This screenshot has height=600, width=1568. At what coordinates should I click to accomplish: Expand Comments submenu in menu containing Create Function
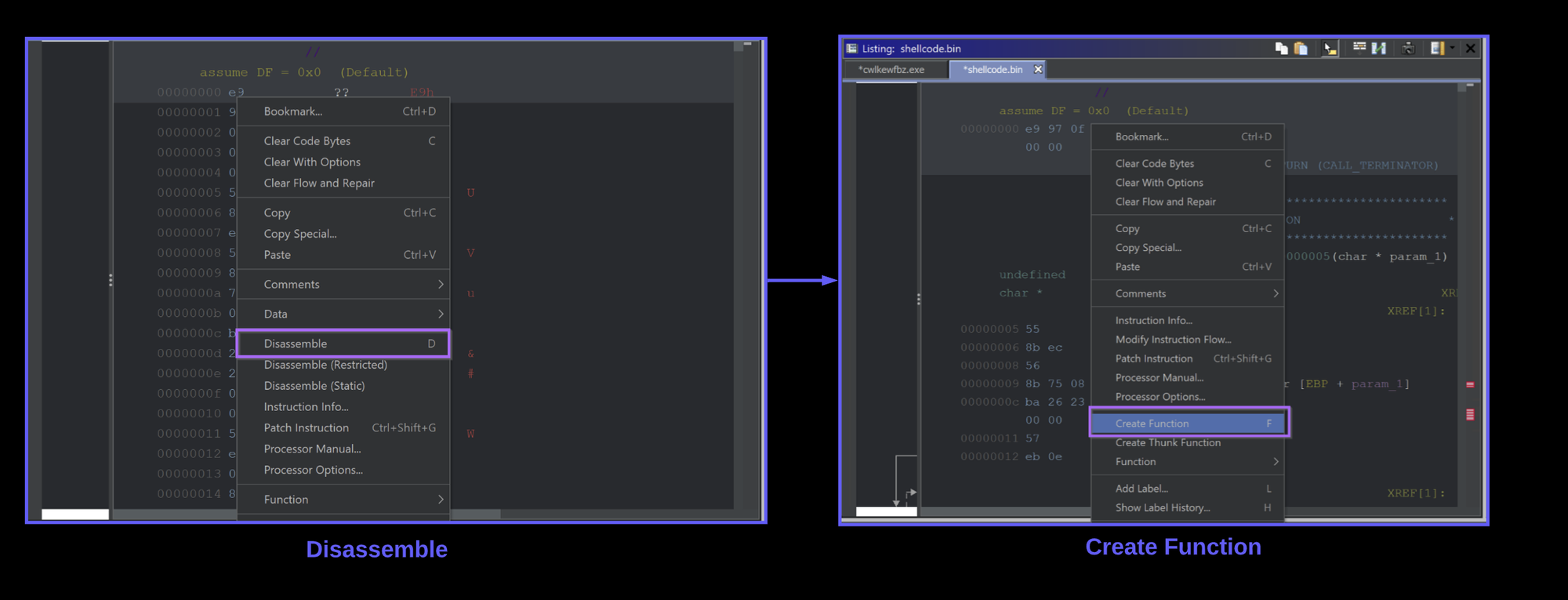tap(1188, 293)
